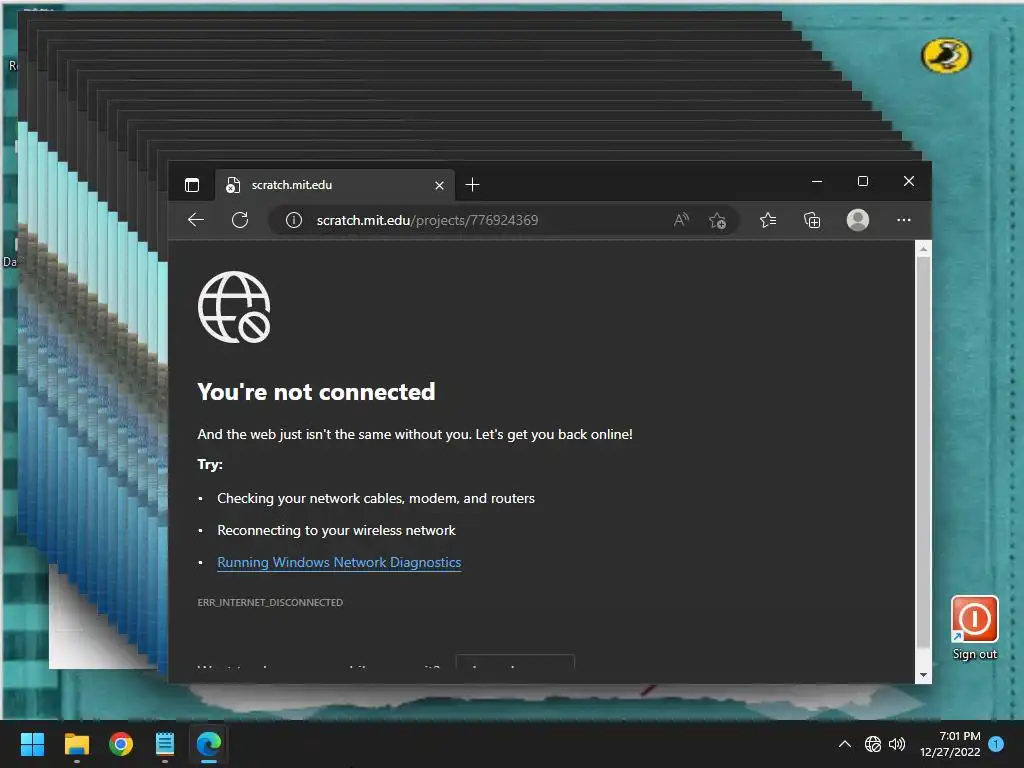Open the clock showing 7:01 PM
The image size is (1024, 768).
(x=950, y=744)
